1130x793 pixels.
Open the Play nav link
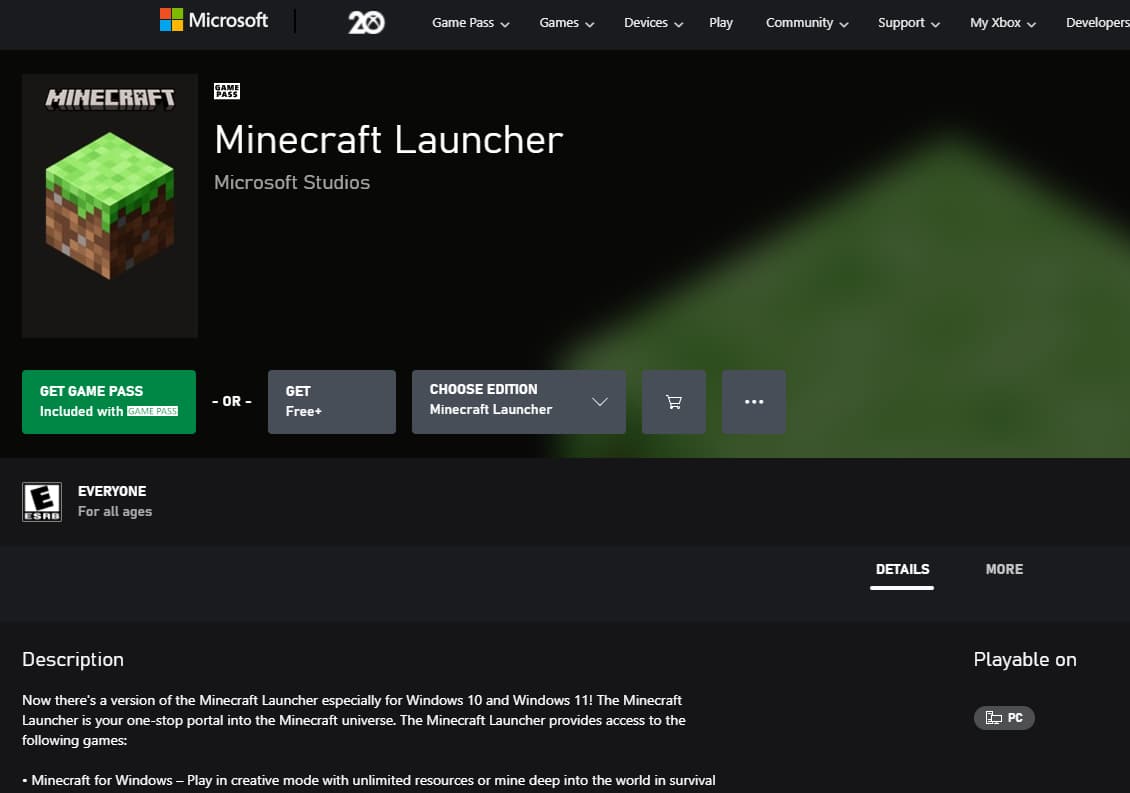(x=721, y=23)
